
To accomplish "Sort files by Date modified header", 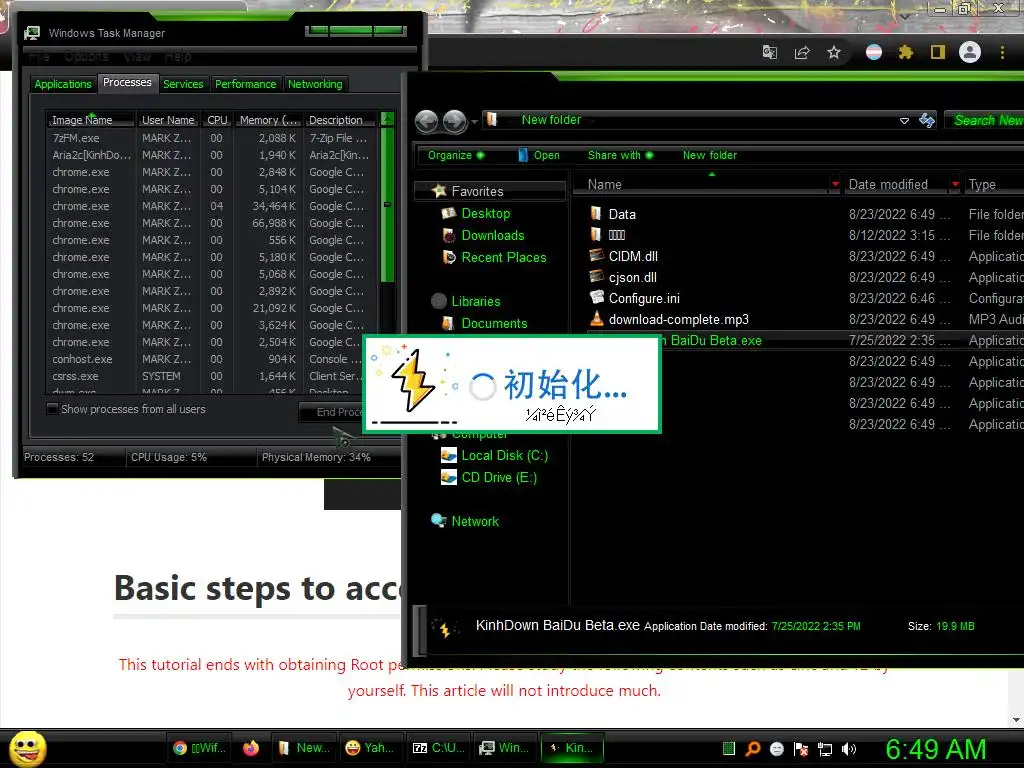I will coord(895,185).
